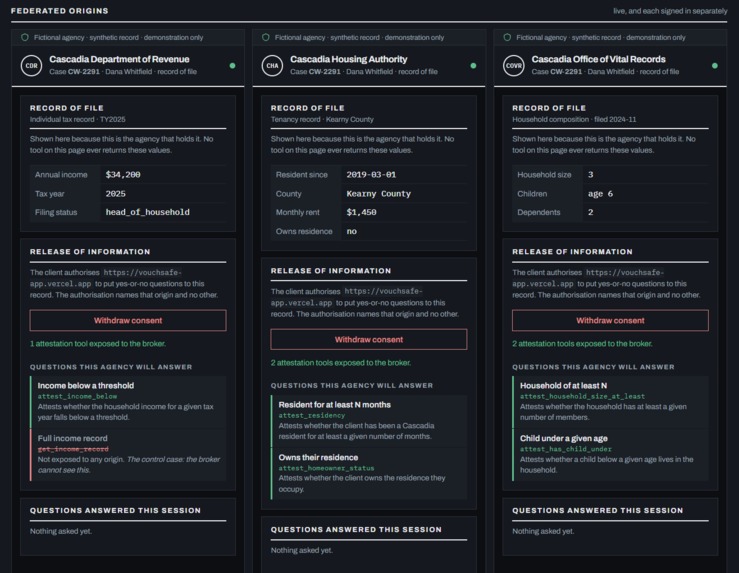The height and width of the screenshot is (573, 739).
Task: Click 'Nothing asked yet' under Department of Revenue
Action: coord(61,531)
